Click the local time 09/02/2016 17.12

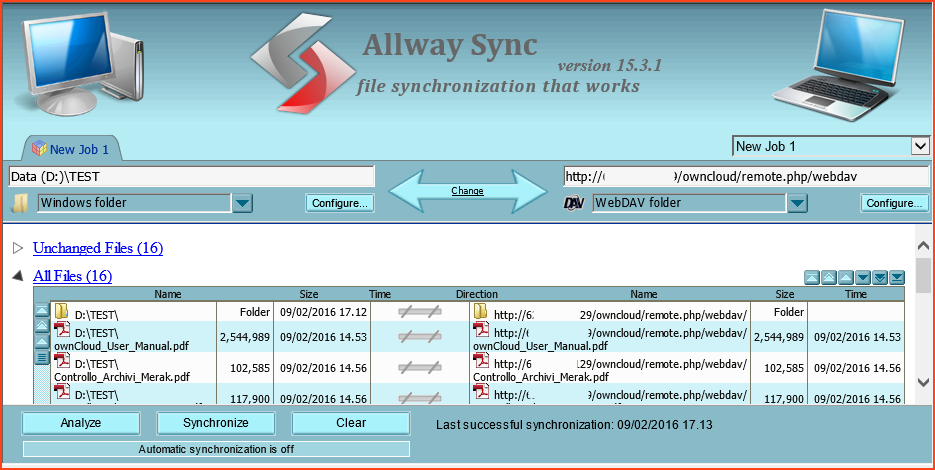pyautogui.click(x=323, y=312)
